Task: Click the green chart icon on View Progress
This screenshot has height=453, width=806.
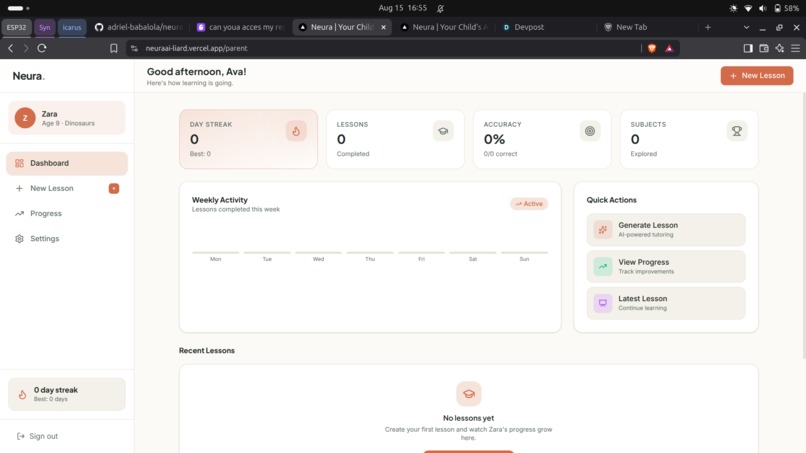Action: click(x=602, y=266)
